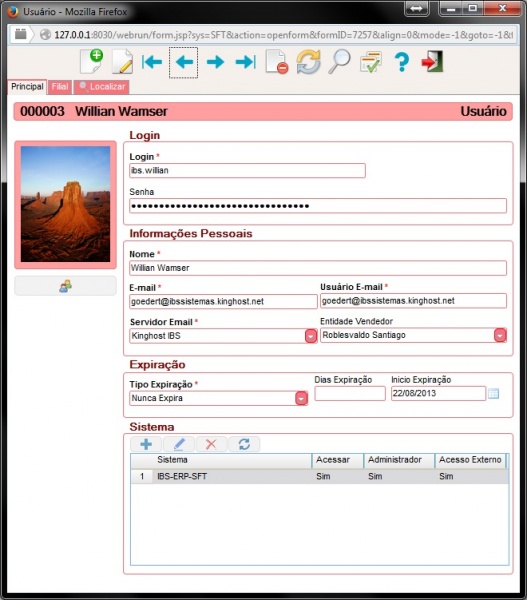
Task: Expand the Entidade Vendedor dropdown
Action: pyautogui.click(x=500, y=335)
